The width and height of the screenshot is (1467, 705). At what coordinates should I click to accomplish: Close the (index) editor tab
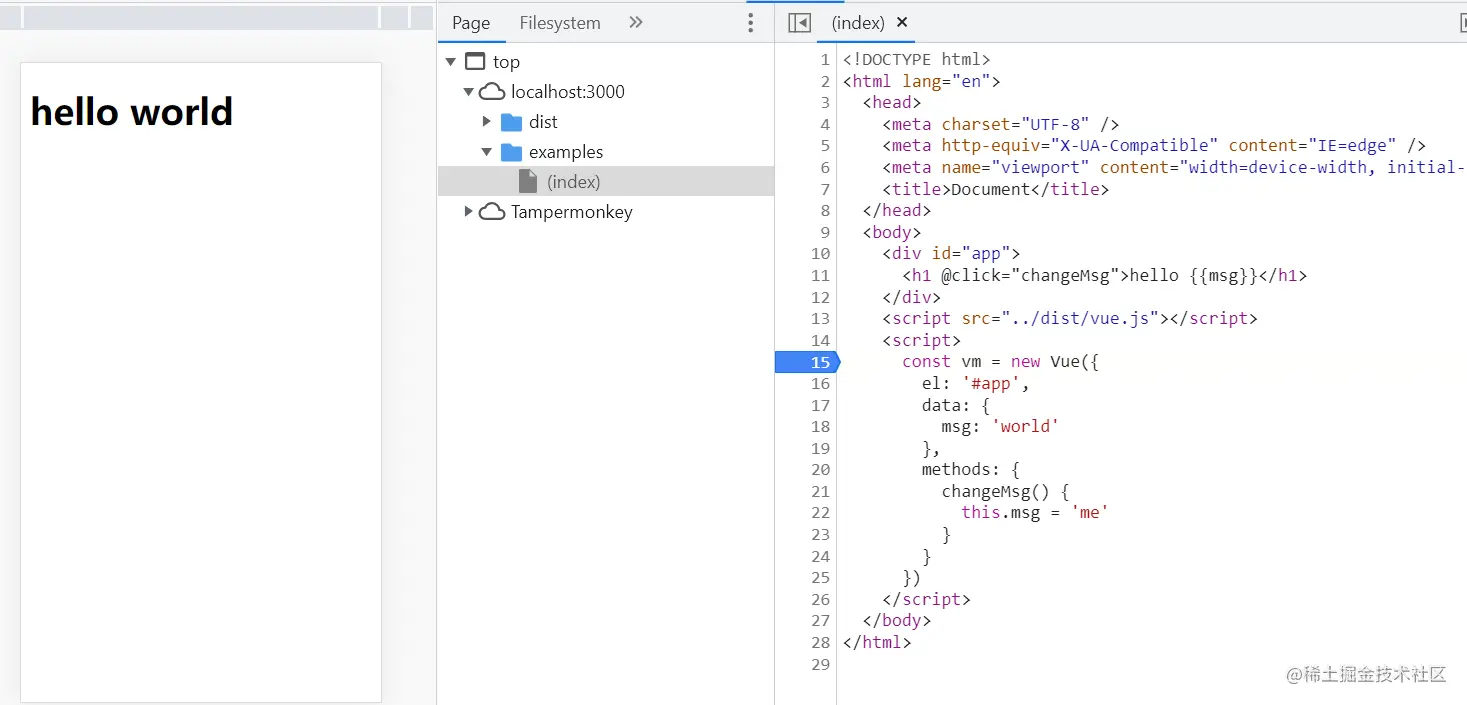coord(902,22)
